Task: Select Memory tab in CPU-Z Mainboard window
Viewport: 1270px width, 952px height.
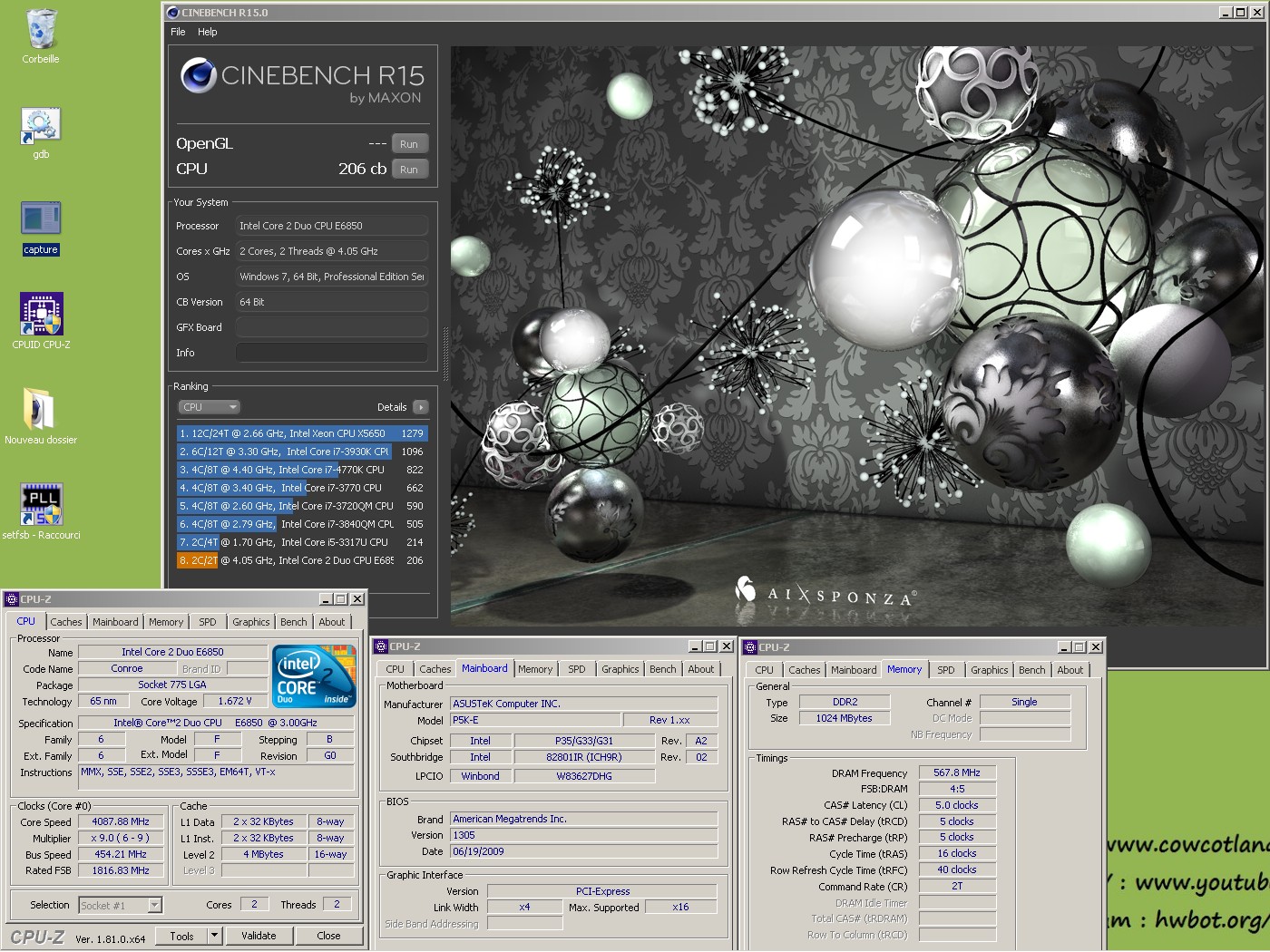Action: click(535, 669)
